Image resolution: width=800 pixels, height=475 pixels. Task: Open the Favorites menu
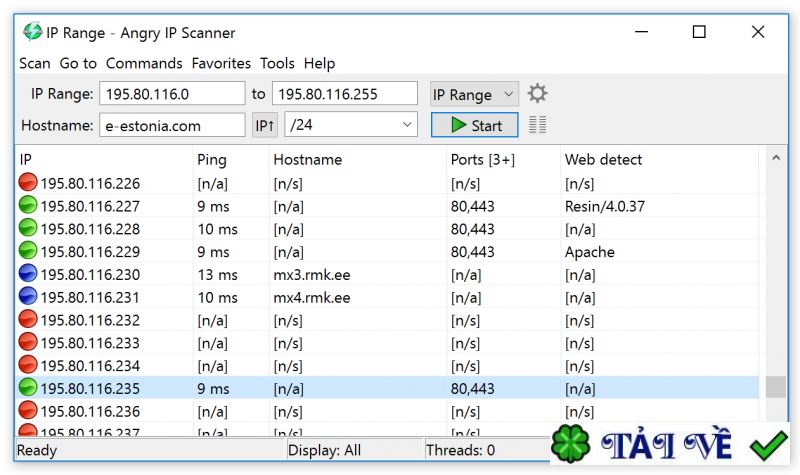point(221,63)
